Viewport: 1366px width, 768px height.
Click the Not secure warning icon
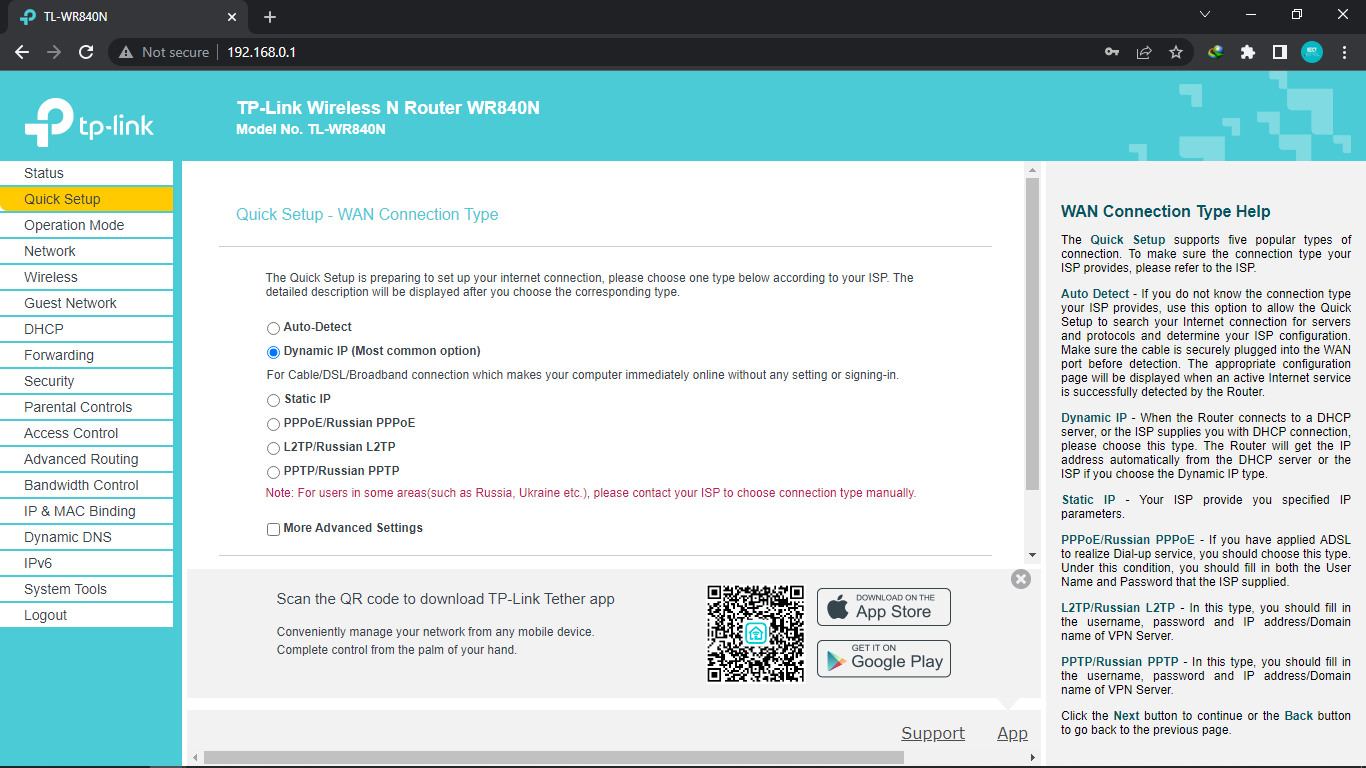point(126,52)
